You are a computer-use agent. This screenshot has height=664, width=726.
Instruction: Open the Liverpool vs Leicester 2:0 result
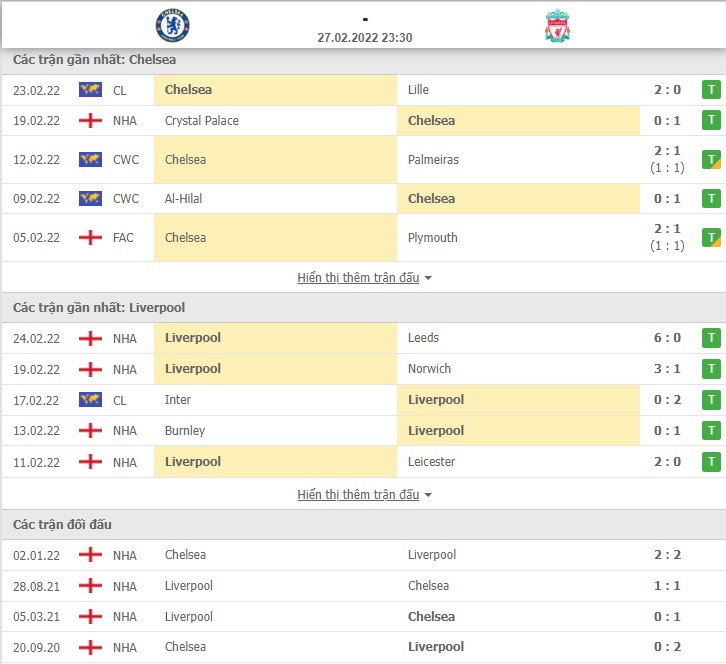point(363,462)
